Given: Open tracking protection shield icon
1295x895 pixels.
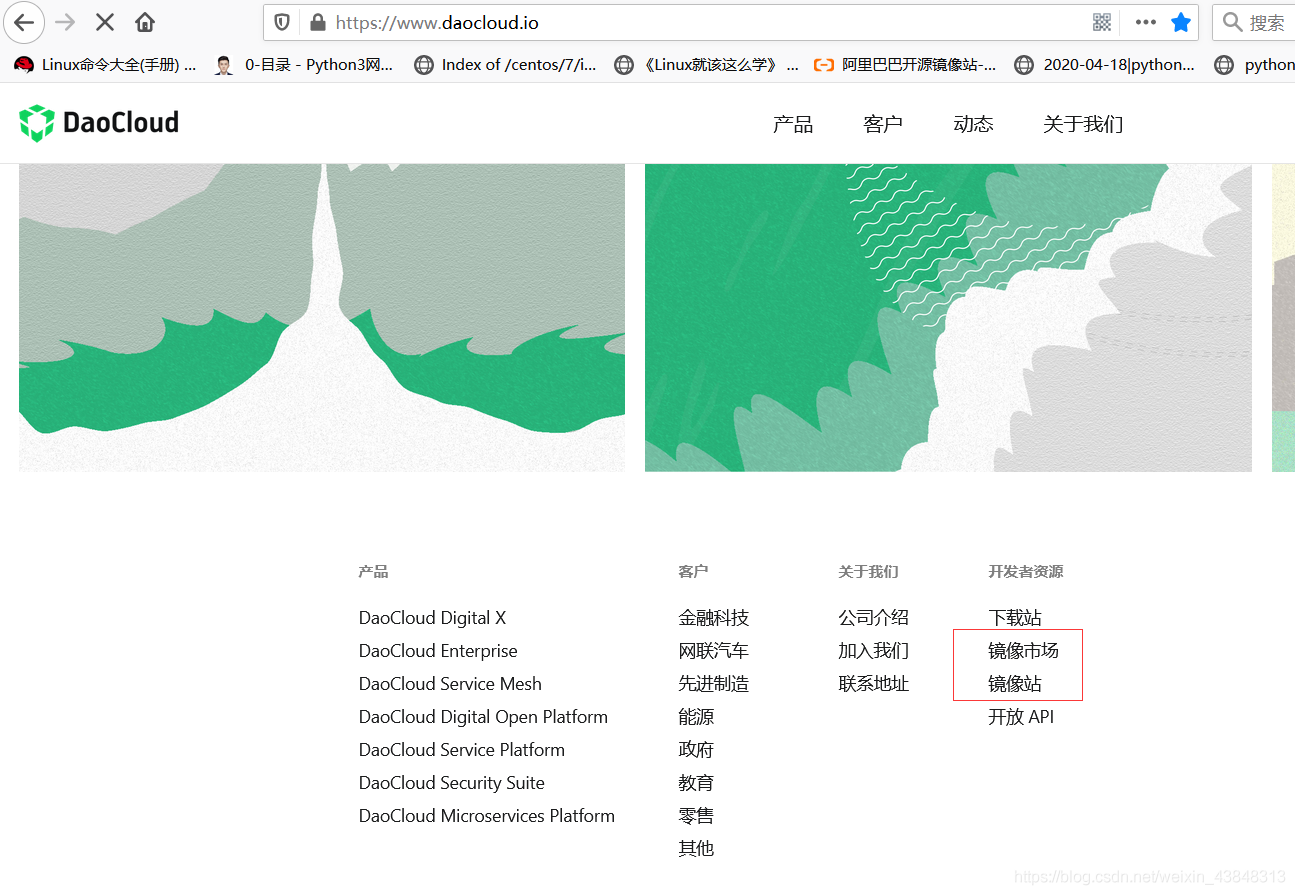Looking at the screenshot, I should pyautogui.click(x=282, y=22).
